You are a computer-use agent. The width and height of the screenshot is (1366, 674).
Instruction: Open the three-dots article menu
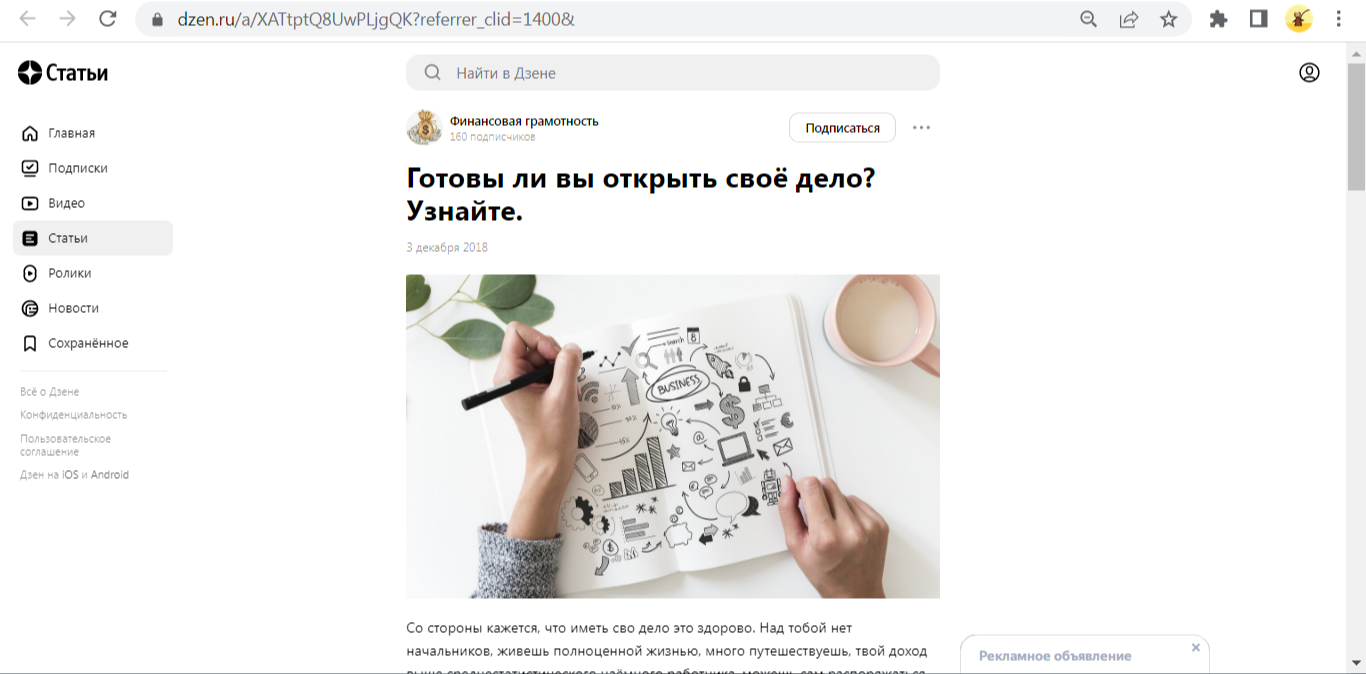[x=921, y=128]
